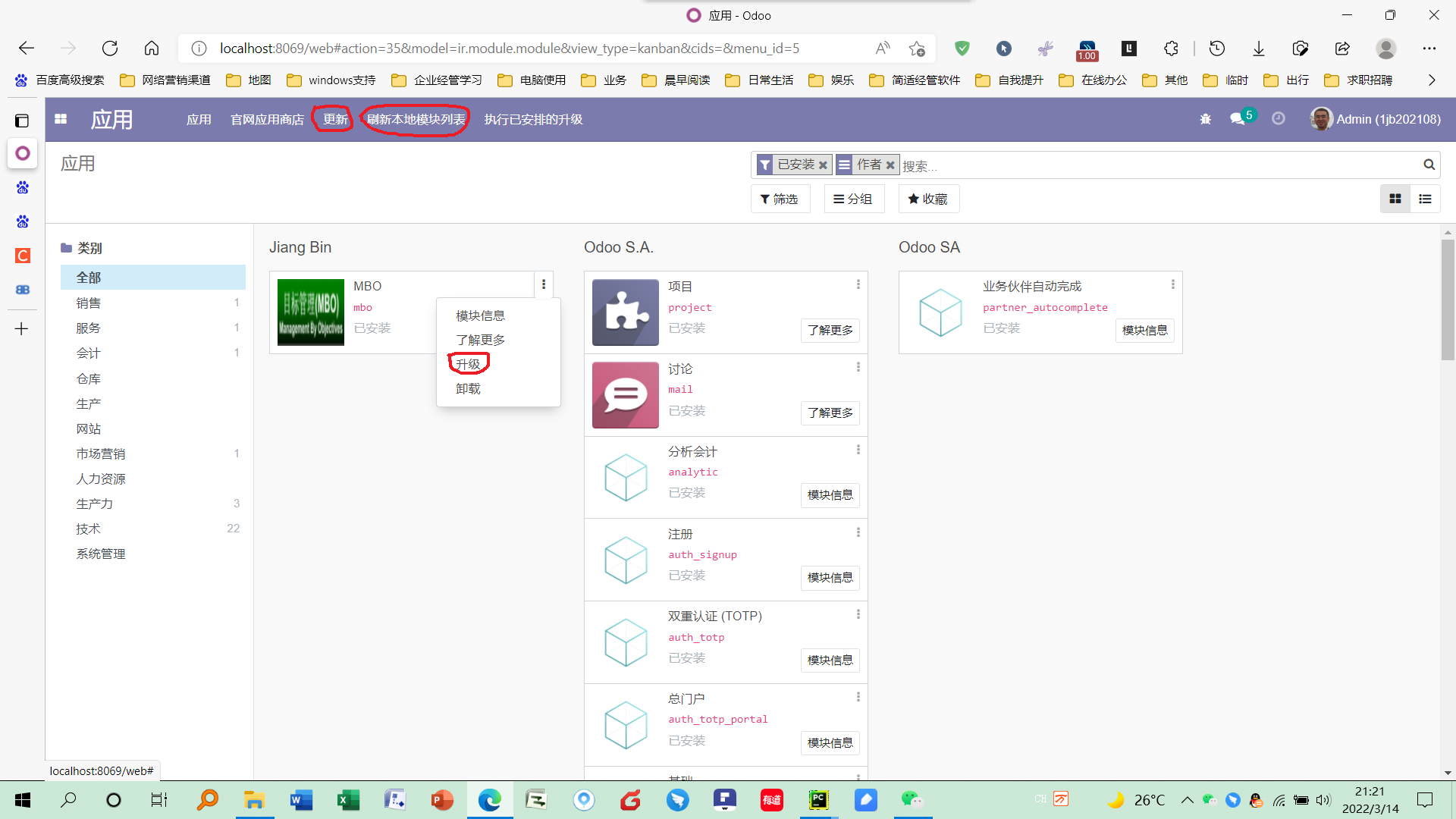Open the 分组 group-by dropdown

click(x=854, y=199)
